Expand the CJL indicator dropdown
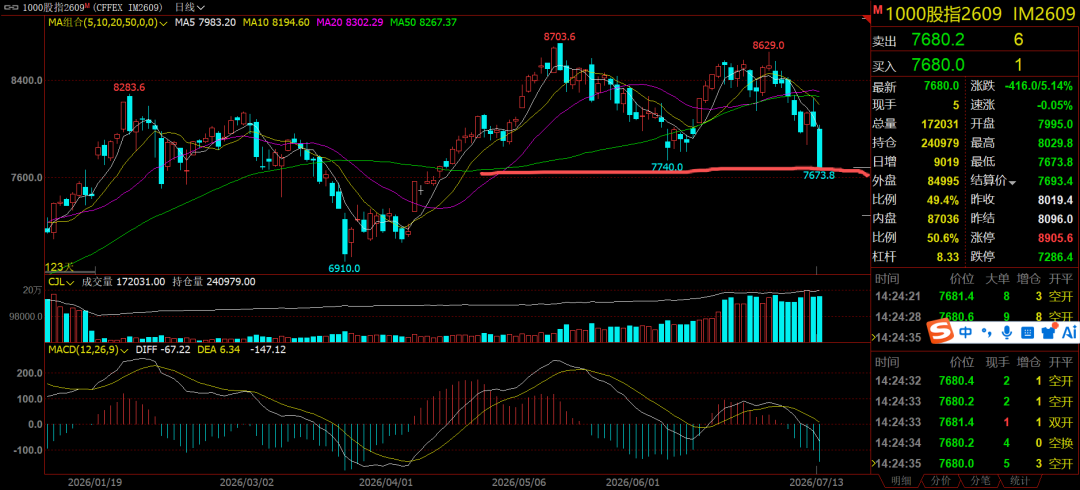This screenshot has width=1080, height=490. [x=72, y=282]
